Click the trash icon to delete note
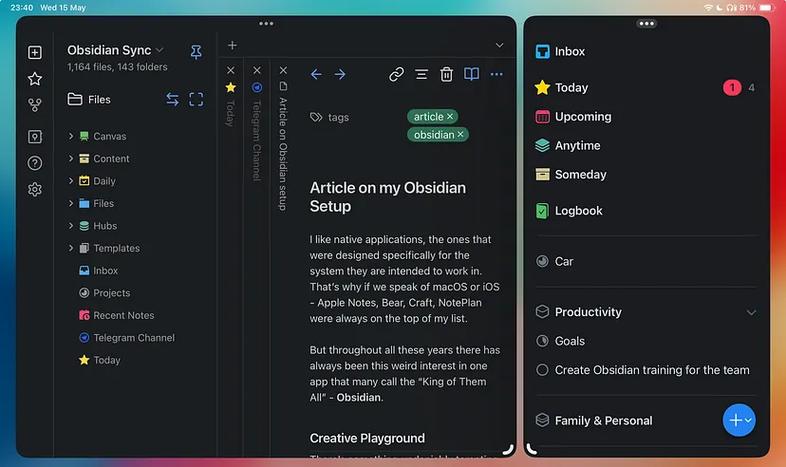The width and height of the screenshot is (786, 467). (446, 74)
